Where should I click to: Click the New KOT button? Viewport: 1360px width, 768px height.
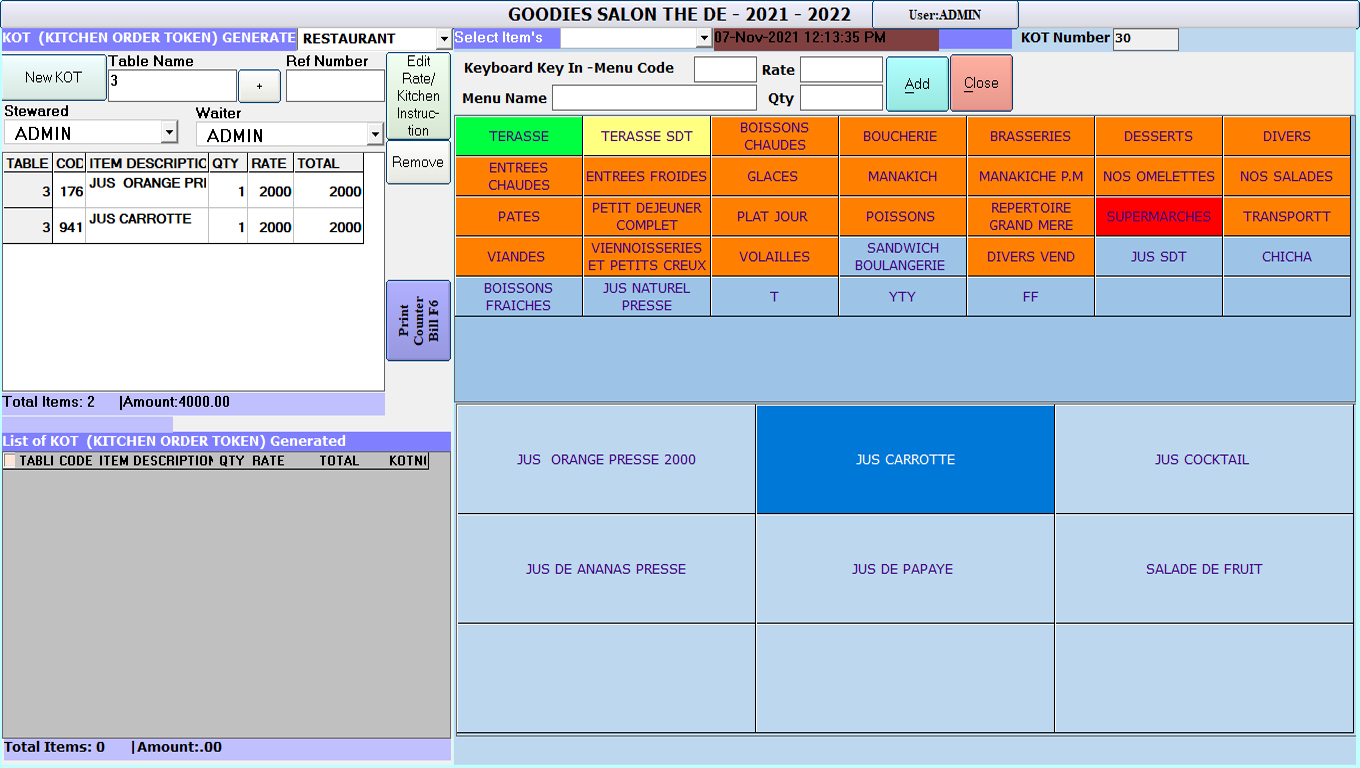[54, 77]
